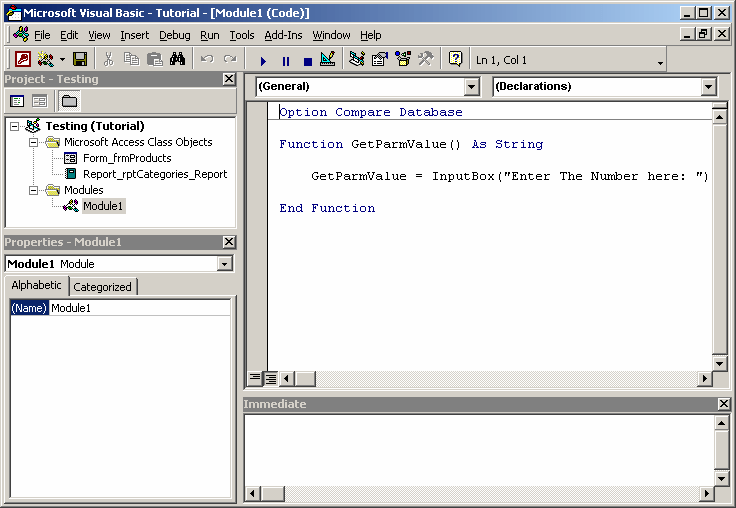The height and width of the screenshot is (508, 736).
Task: Click the Reset stop button
Action: point(308,61)
